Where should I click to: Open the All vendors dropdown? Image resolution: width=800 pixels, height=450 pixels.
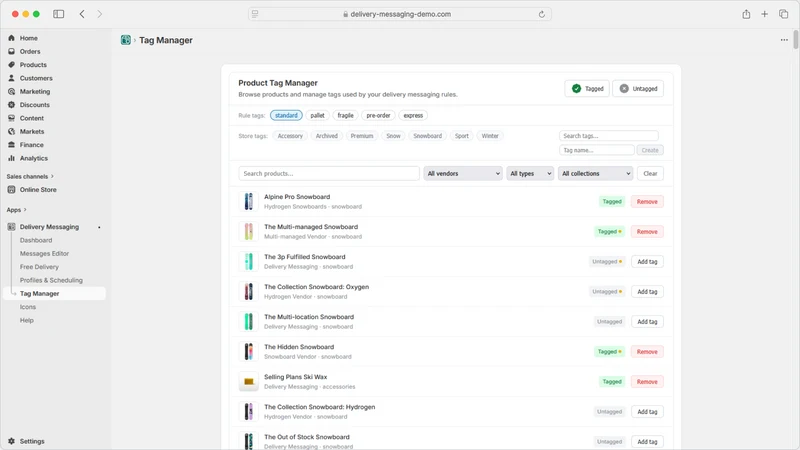pos(463,173)
